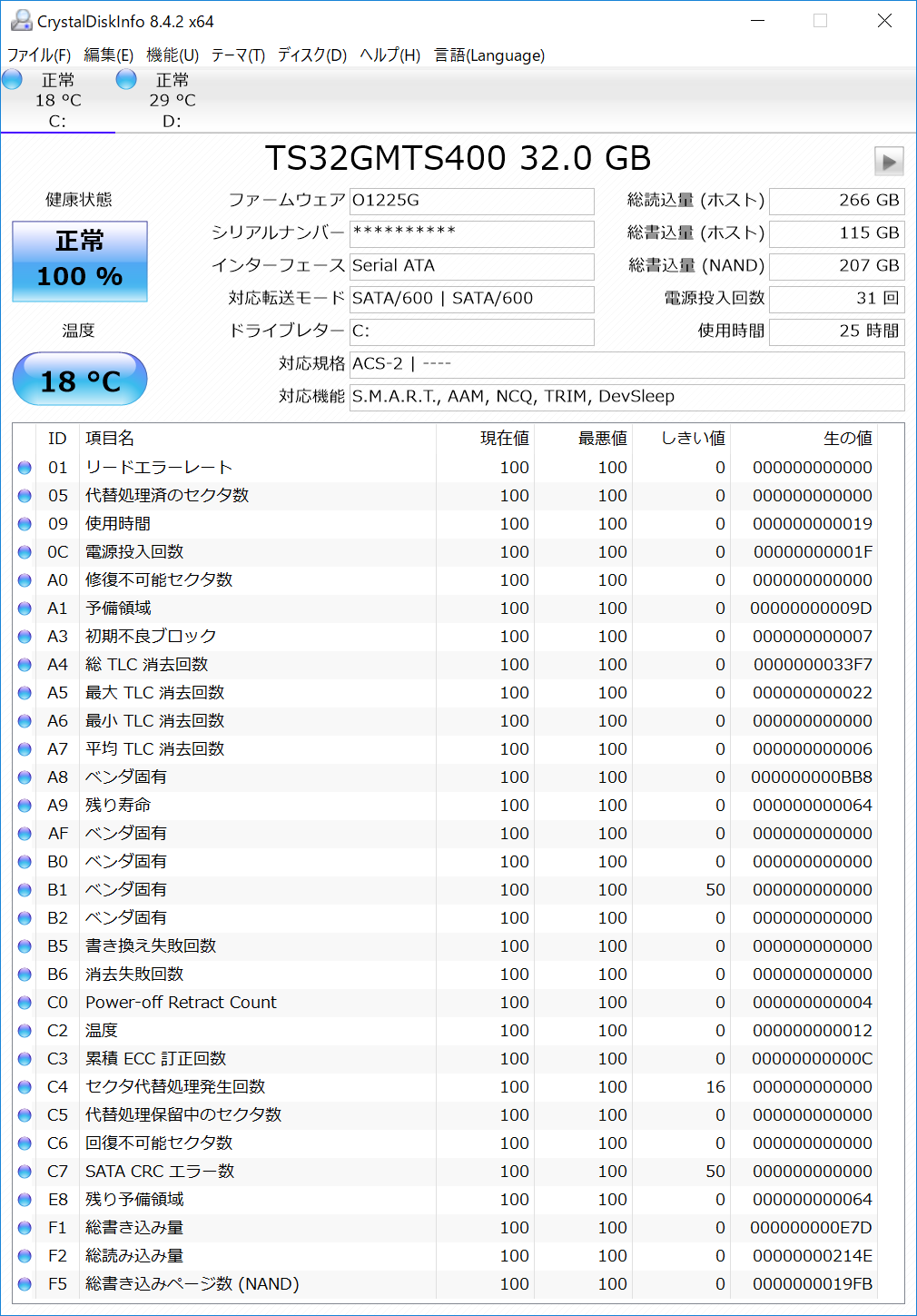Select the 残り寿命 attribute row
The width and height of the screenshot is (917, 1316).
pyautogui.click(x=272, y=806)
